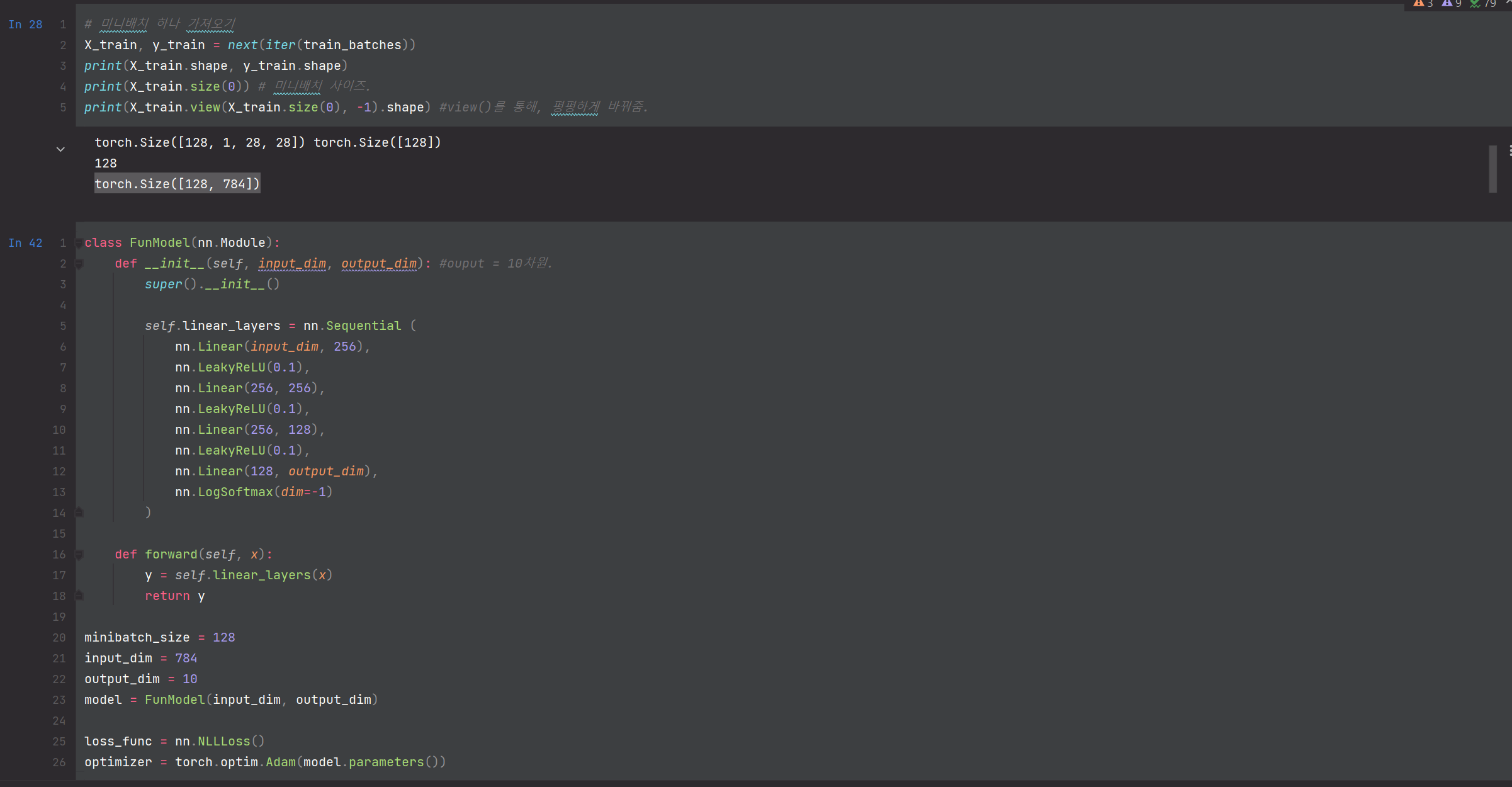This screenshot has height=787, width=1512.
Task: Fold the __init__ method block
Action: [79, 264]
